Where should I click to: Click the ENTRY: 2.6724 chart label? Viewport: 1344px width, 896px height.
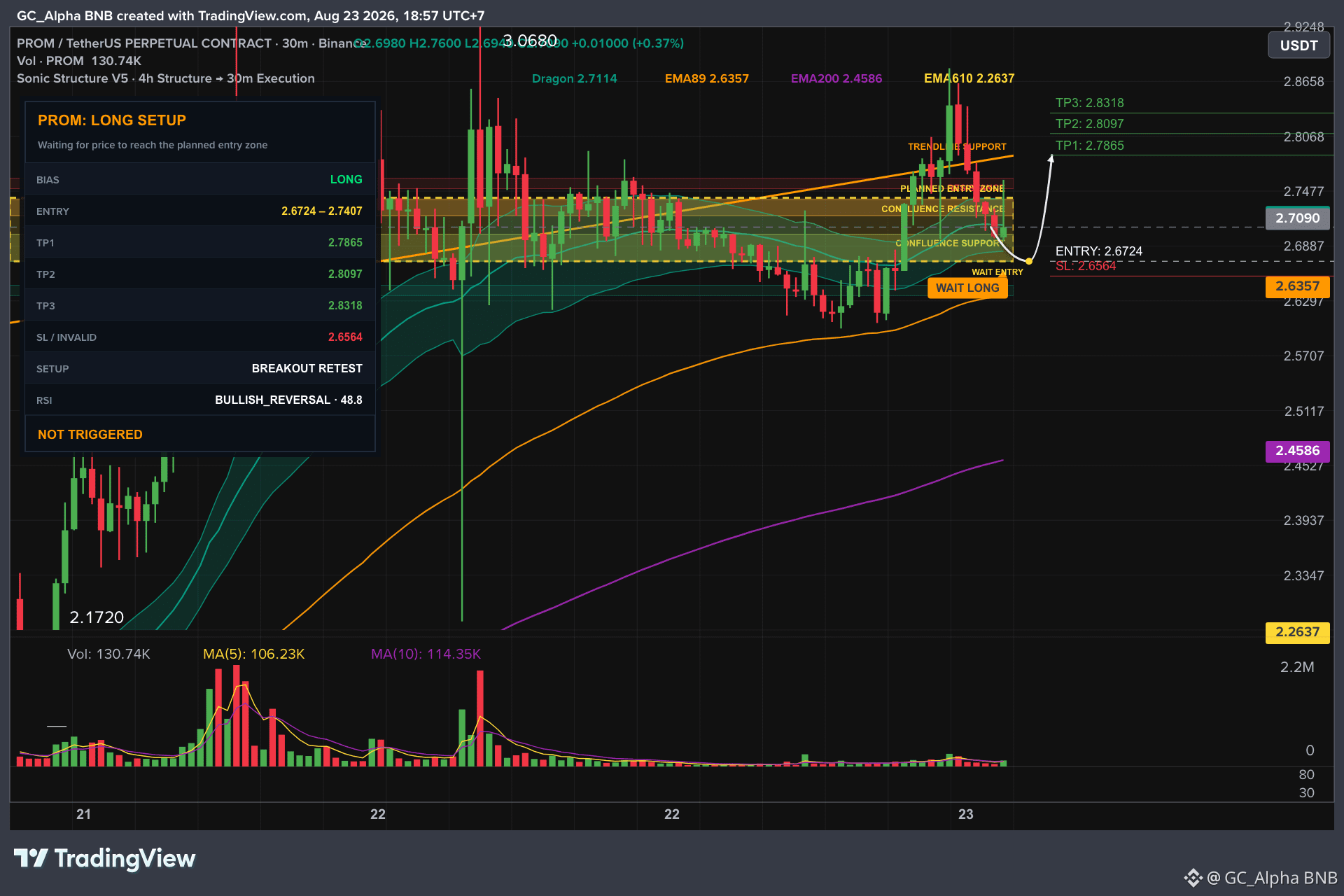1099,251
